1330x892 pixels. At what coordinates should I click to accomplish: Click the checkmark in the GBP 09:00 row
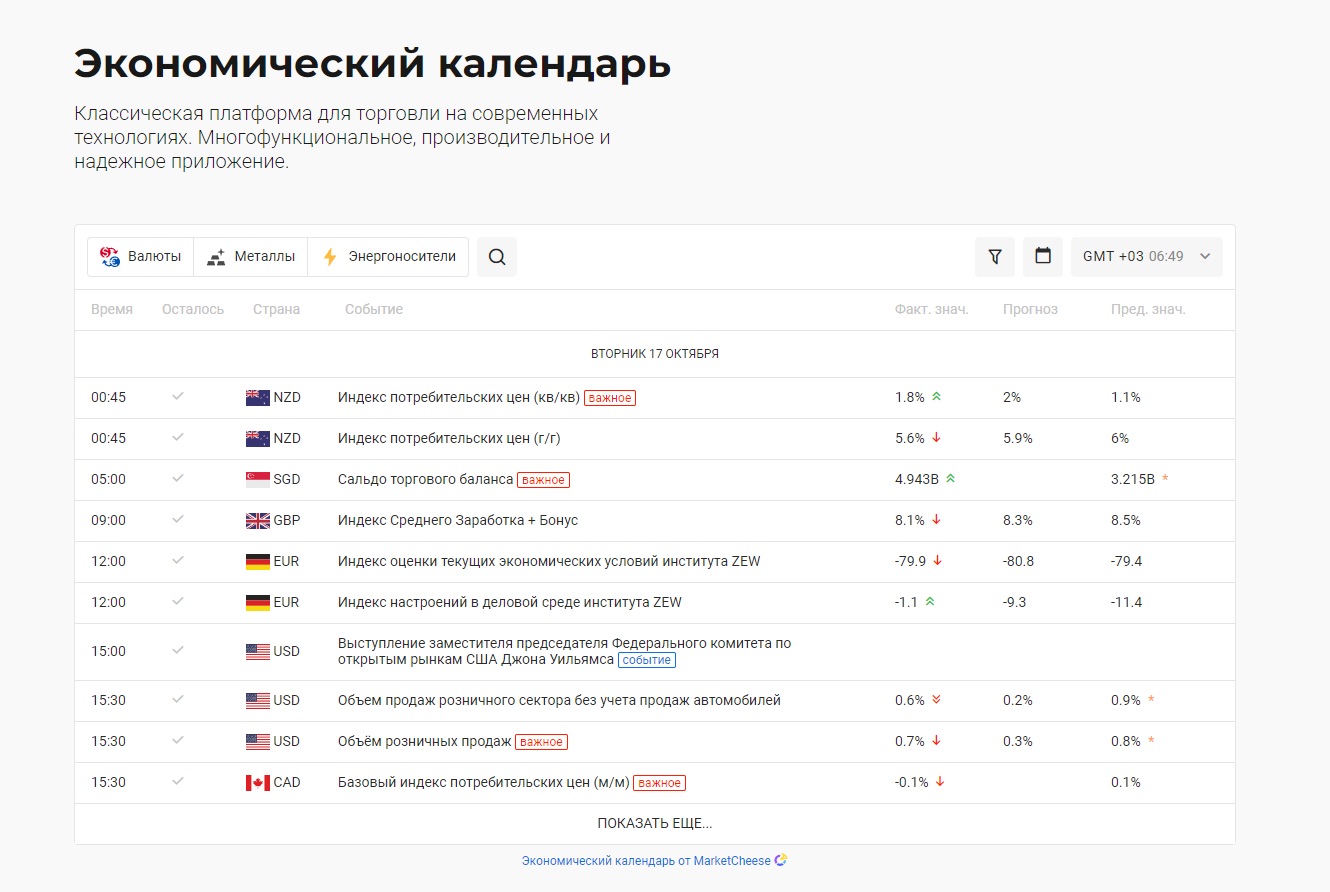click(x=178, y=519)
